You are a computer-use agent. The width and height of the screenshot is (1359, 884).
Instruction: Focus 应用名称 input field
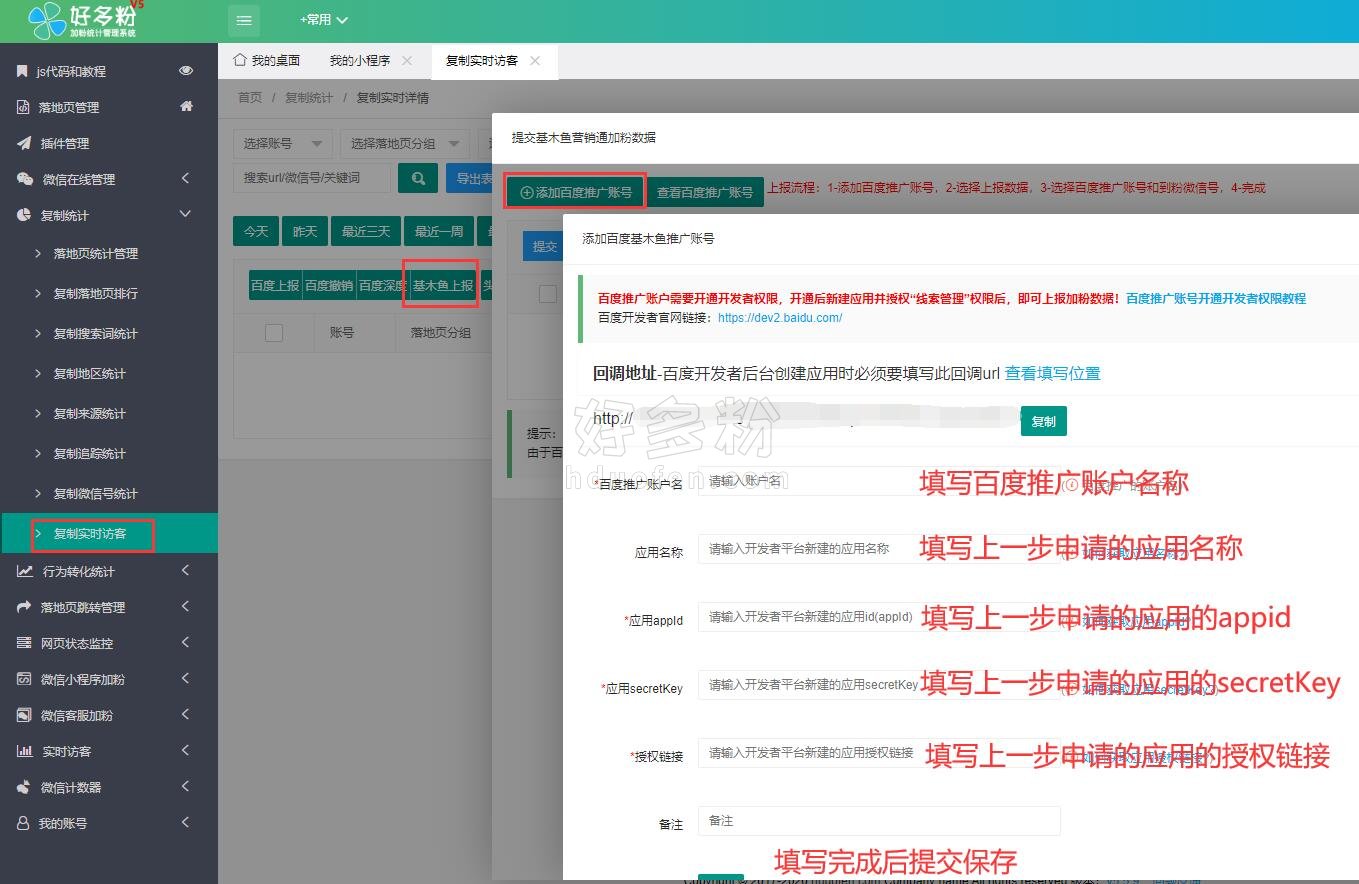(879, 549)
